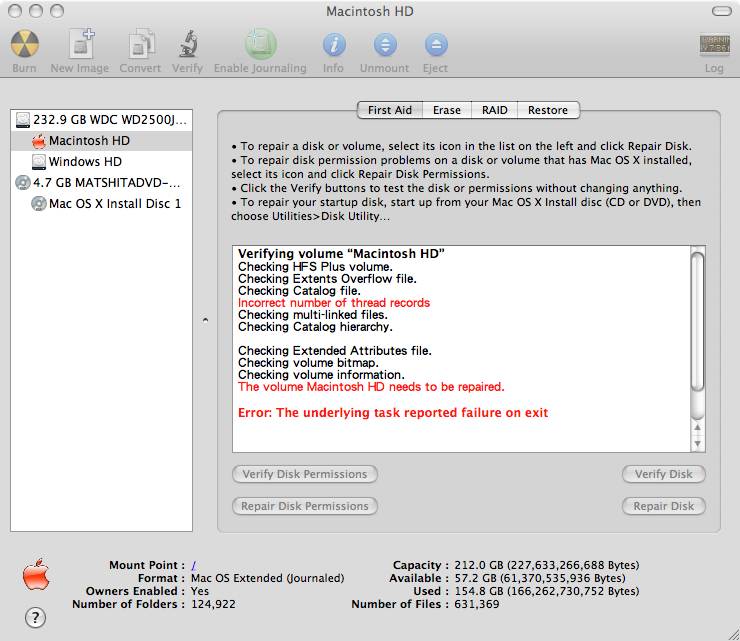Open the mount point slash link
Viewport: 740px width, 641px height.
(193, 565)
